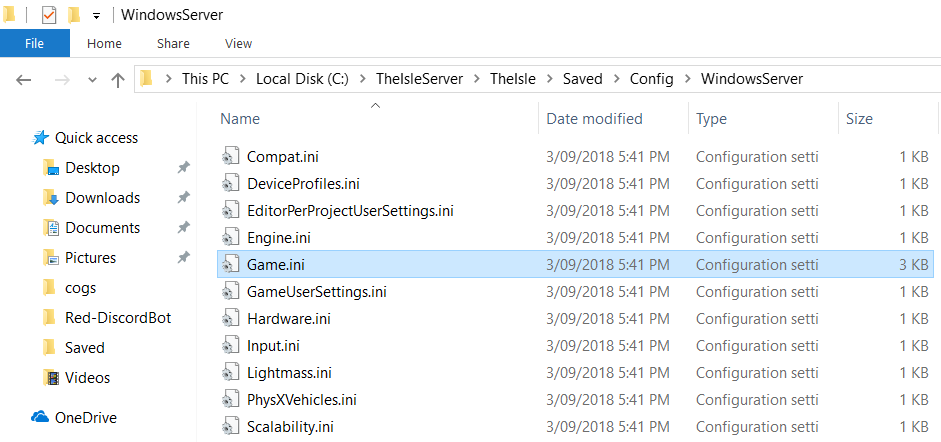The width and height of the screenshot is (941, 442).
Task: Open the File menu
Action: tap(34, 44)
